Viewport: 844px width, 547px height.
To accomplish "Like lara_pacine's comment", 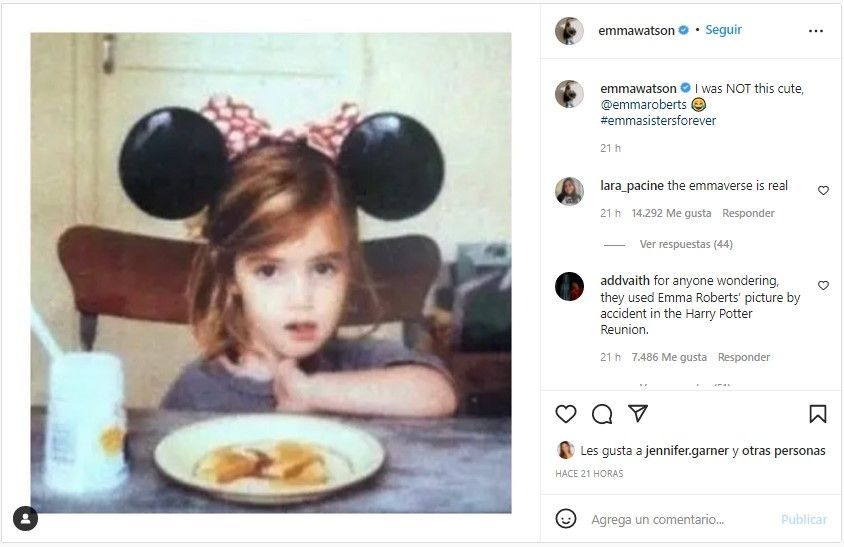I will 823,190.
